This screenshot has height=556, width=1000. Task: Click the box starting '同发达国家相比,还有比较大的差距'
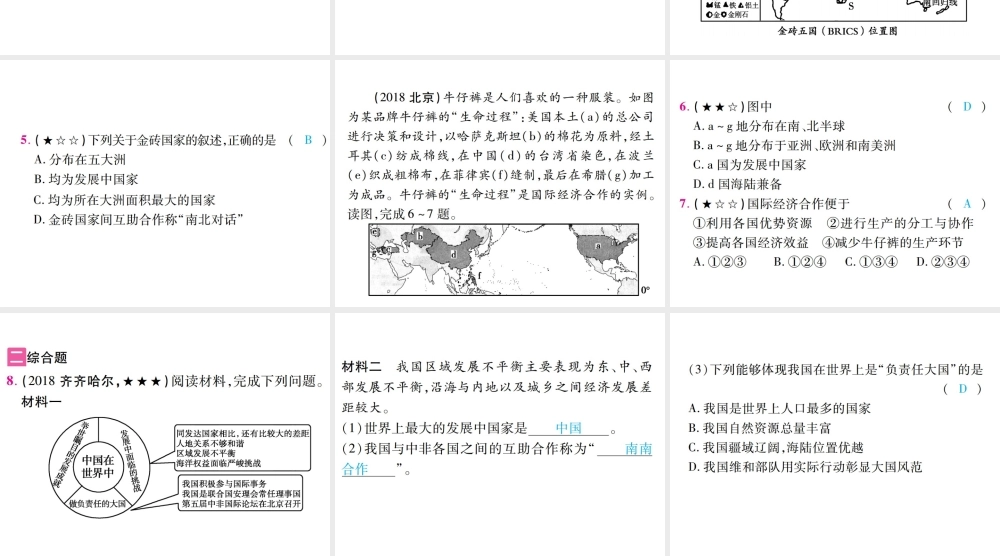pyautogui.click(x=242, y=448)
